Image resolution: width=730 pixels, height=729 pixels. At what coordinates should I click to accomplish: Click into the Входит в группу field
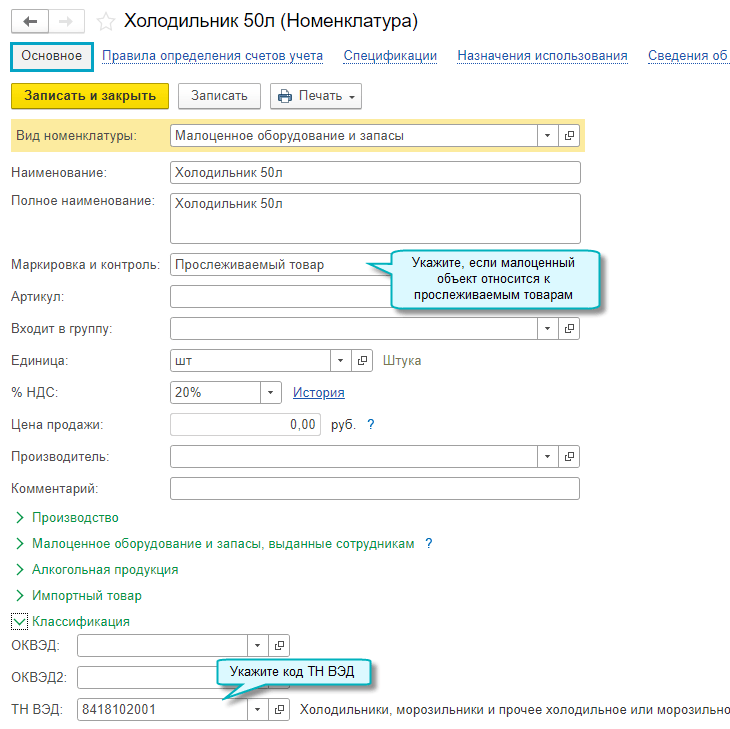point(354,329)
